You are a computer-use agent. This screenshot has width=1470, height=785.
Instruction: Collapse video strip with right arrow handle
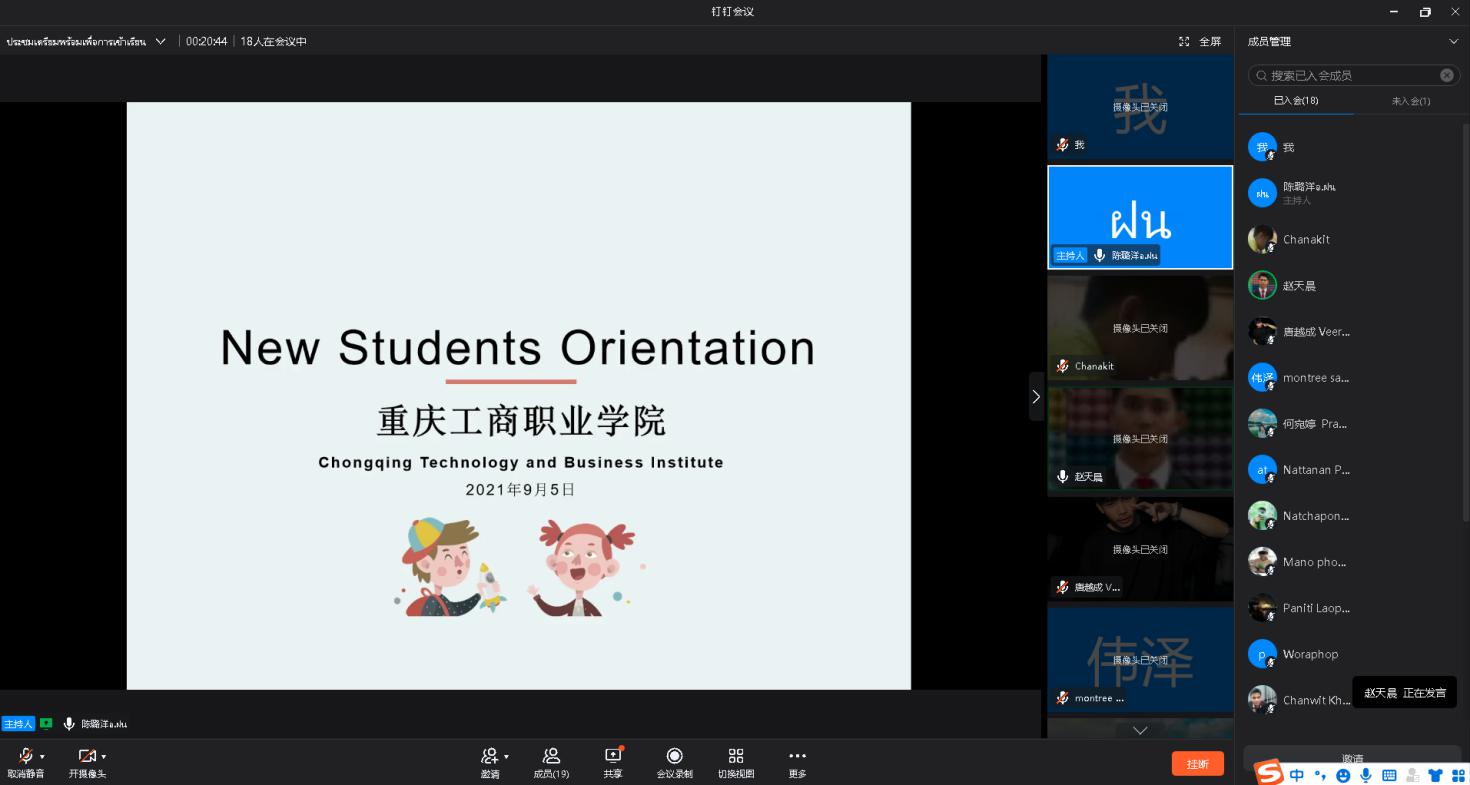1036,397
